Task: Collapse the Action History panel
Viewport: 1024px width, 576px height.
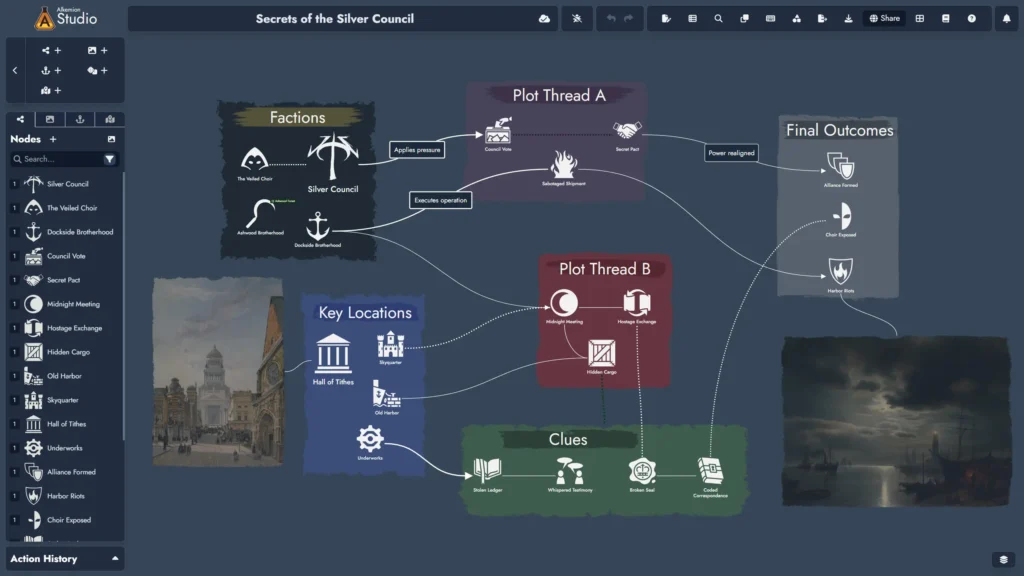Action: [113, 558]
